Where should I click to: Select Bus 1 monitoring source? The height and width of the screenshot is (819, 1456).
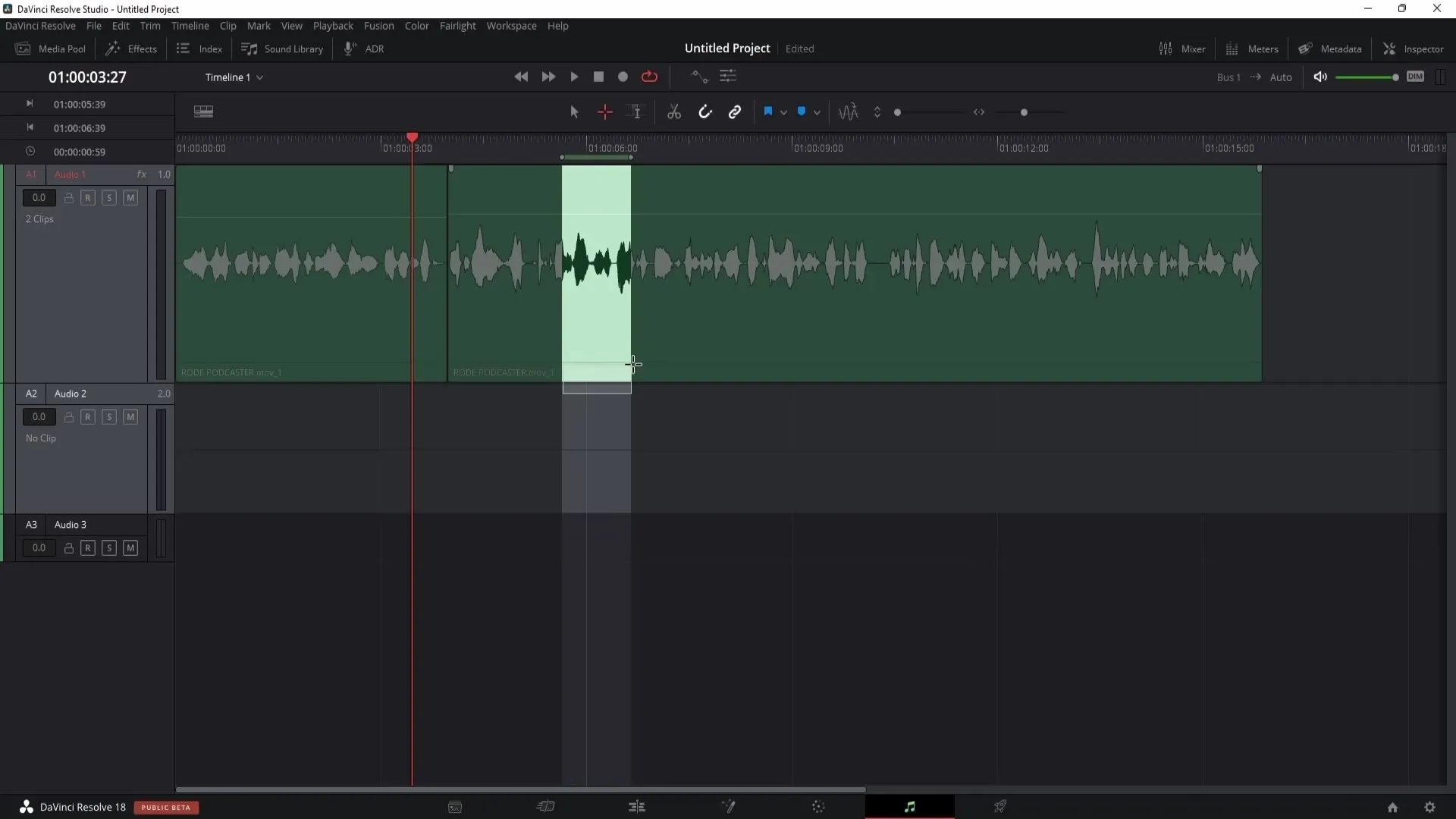point(1228,77)
